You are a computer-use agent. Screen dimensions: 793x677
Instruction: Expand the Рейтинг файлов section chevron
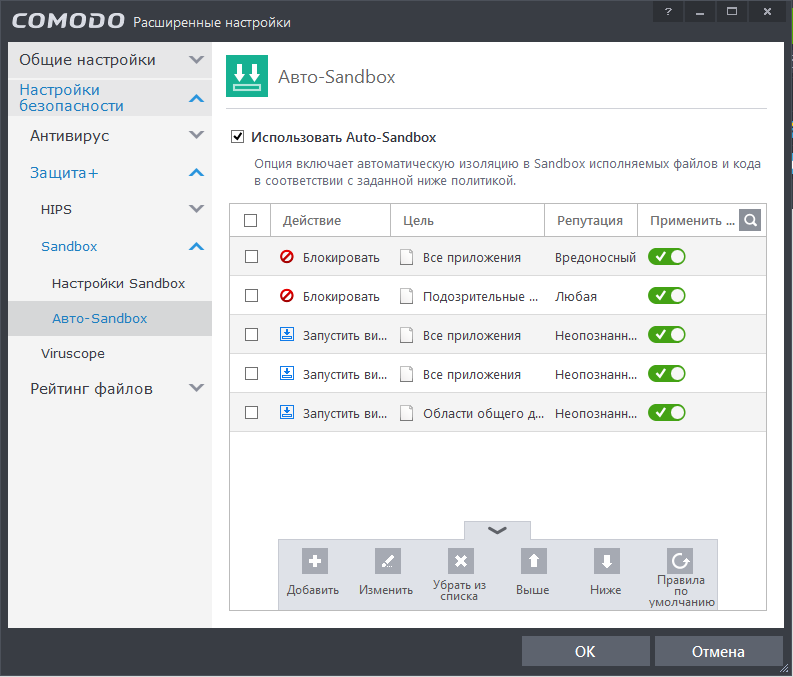pyautogui.click(x=196, y=388)
